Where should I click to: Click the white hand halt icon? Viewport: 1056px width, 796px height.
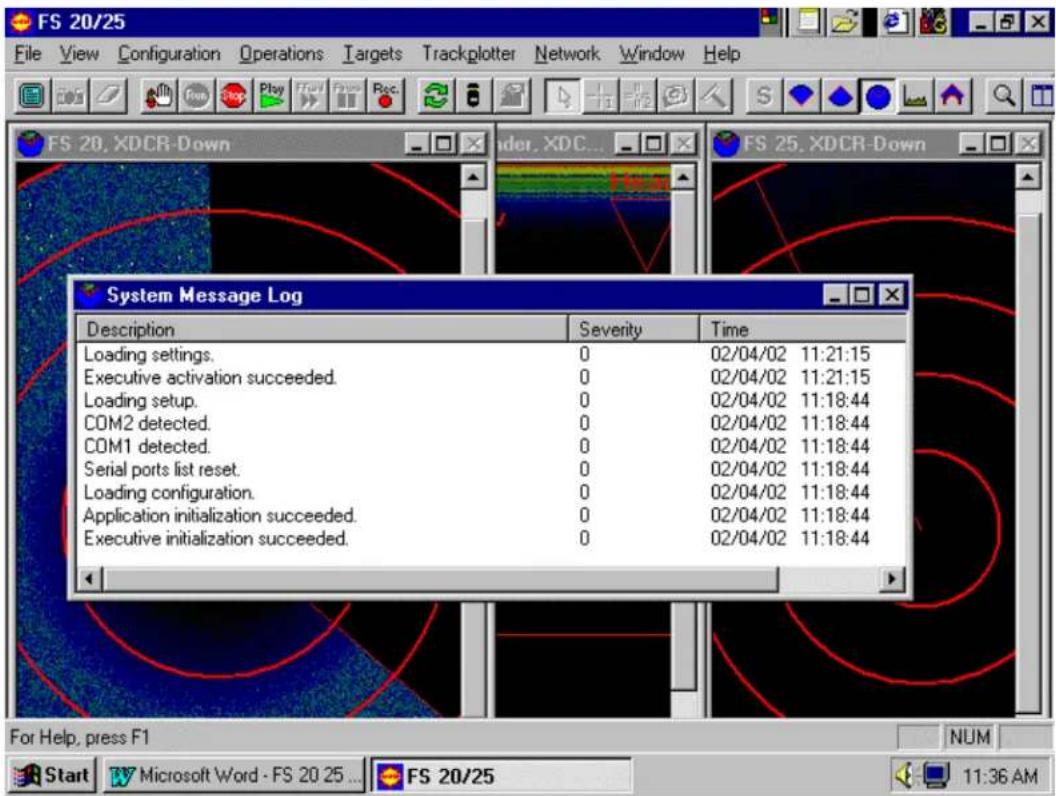pos(159,96)
